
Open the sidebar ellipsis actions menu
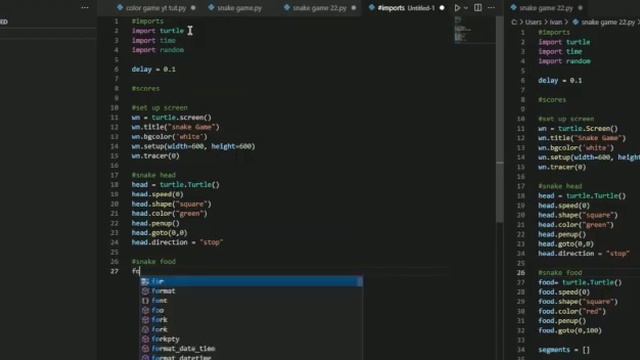85,7
